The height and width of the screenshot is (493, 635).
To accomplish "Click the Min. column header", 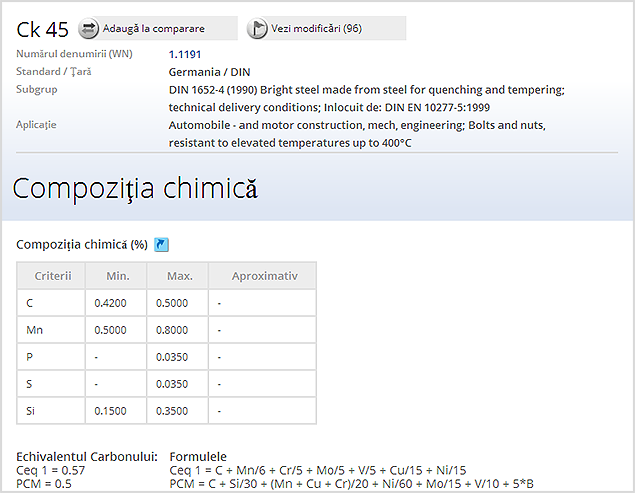I will [x=118, y=276].
